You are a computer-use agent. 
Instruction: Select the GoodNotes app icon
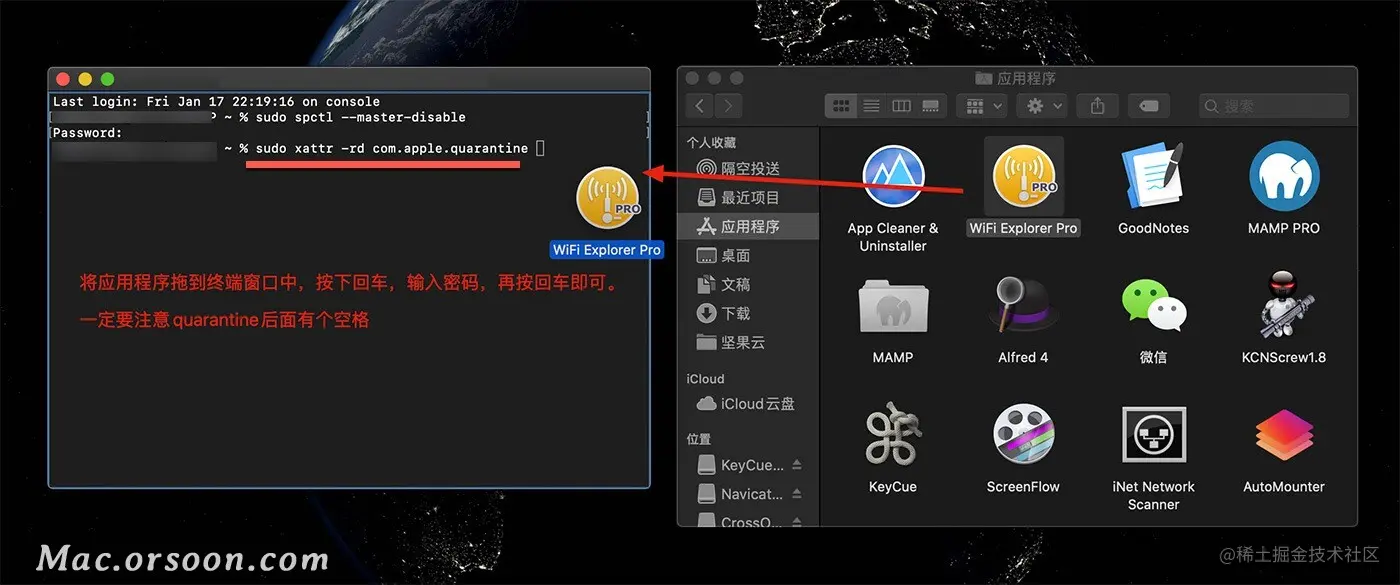tap(1153, 178)
